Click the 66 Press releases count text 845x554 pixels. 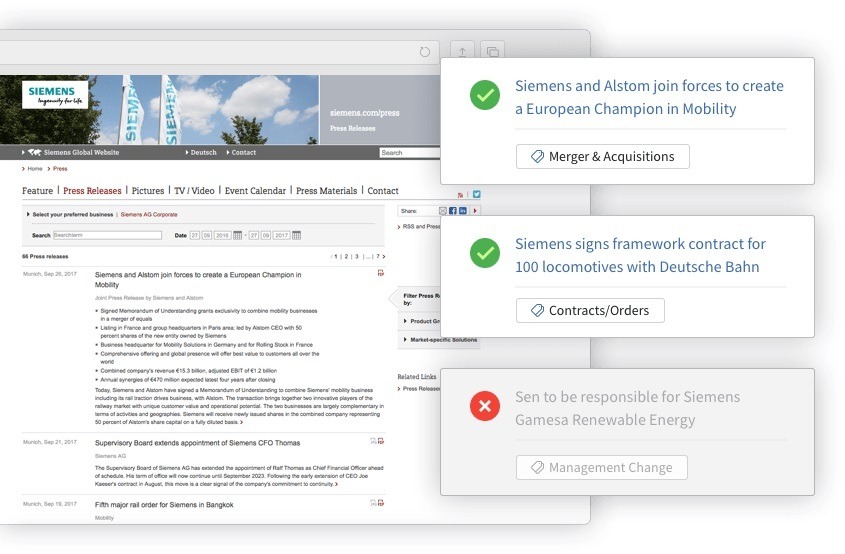[x=45, y=257]
